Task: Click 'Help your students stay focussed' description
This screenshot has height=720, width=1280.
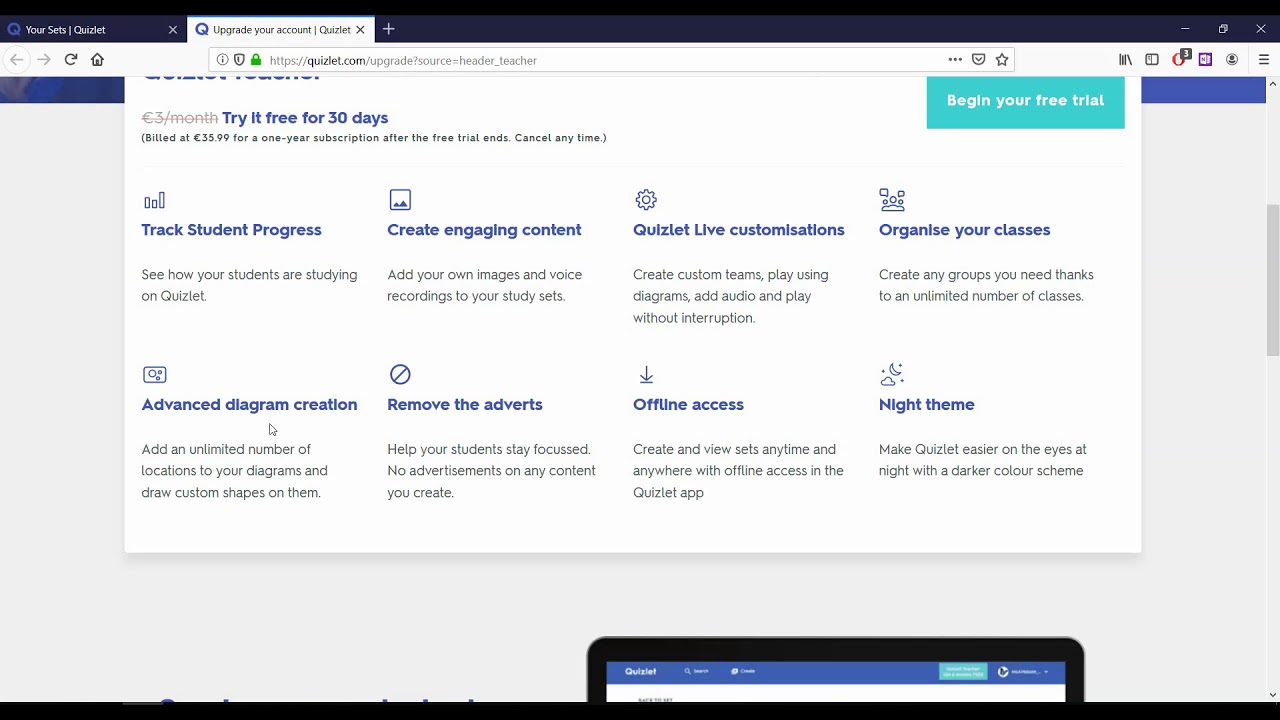Action: click(x=491, y=471)
